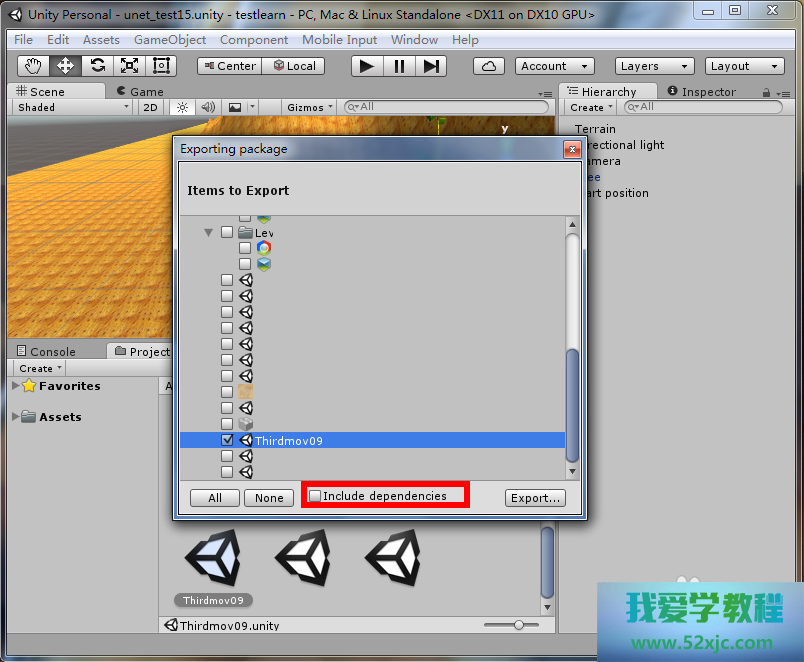804x662 pixels.
Task: Select the Move tool
Action: coord(66,66)
